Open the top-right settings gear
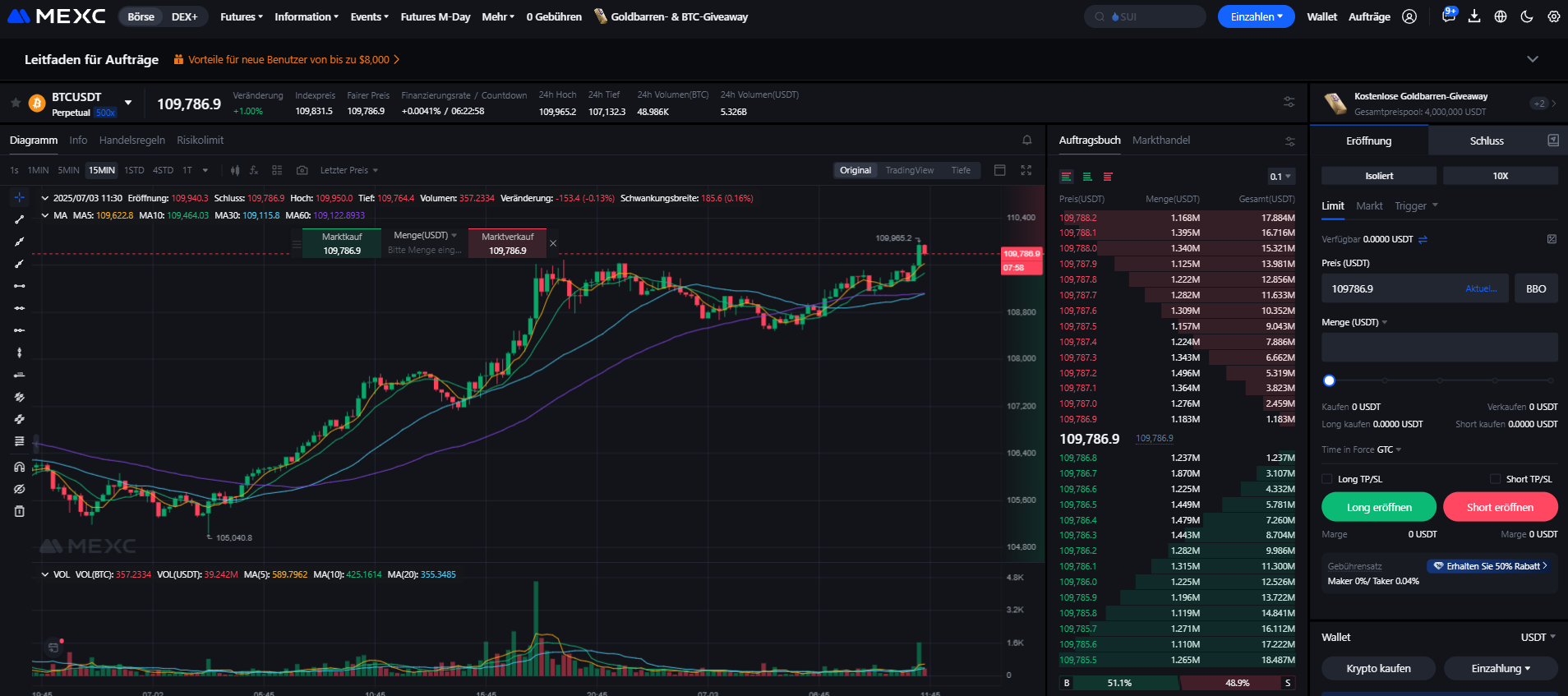Screen dimensions: 1568x696 [x=1553, y=16]
